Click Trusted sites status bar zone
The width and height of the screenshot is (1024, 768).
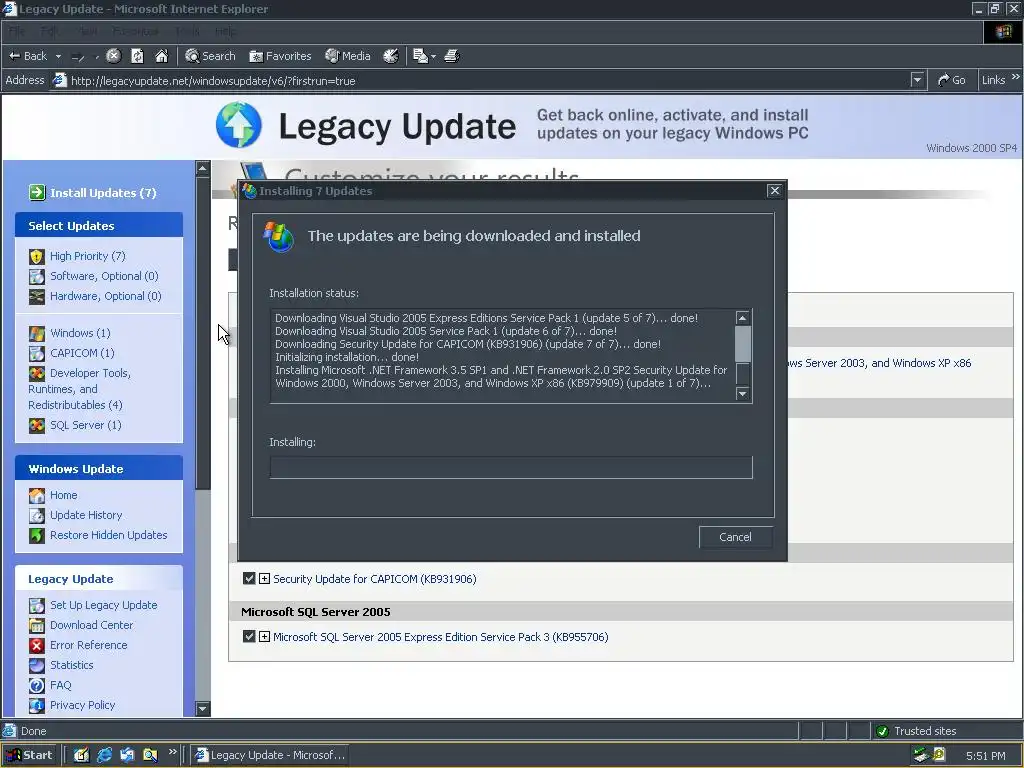pos(946,731)
